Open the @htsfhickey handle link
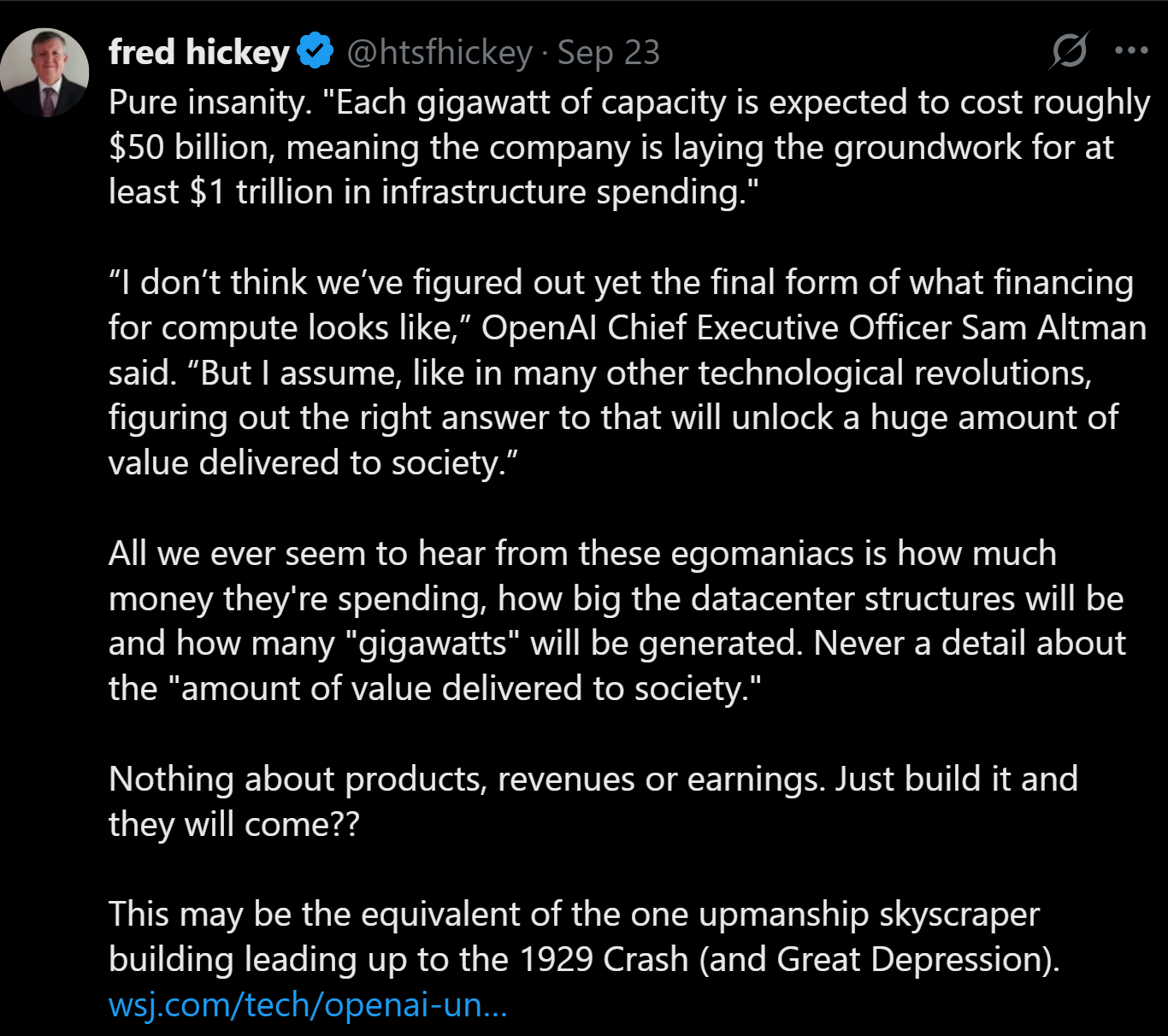Screen dimensions: 1168x1036 [x=439, y=53]
